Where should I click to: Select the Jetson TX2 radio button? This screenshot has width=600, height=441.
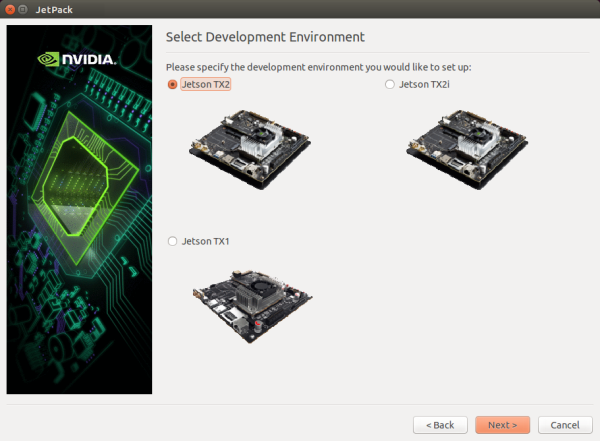point(173,85)
